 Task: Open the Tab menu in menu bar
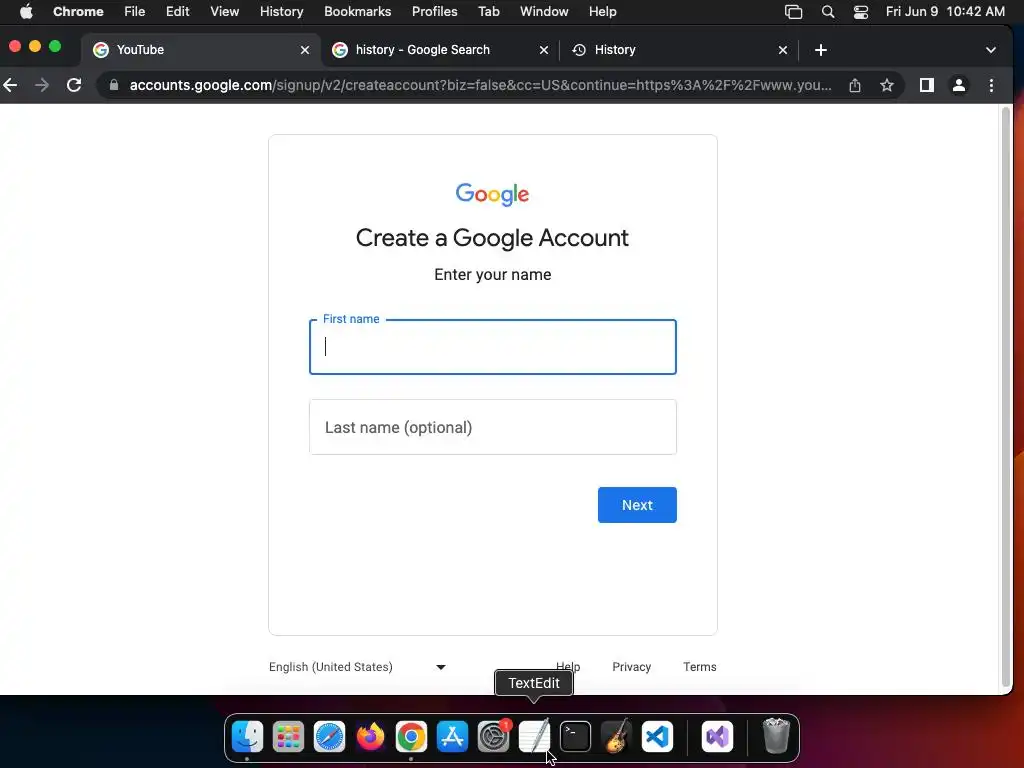tap(488, 11)
